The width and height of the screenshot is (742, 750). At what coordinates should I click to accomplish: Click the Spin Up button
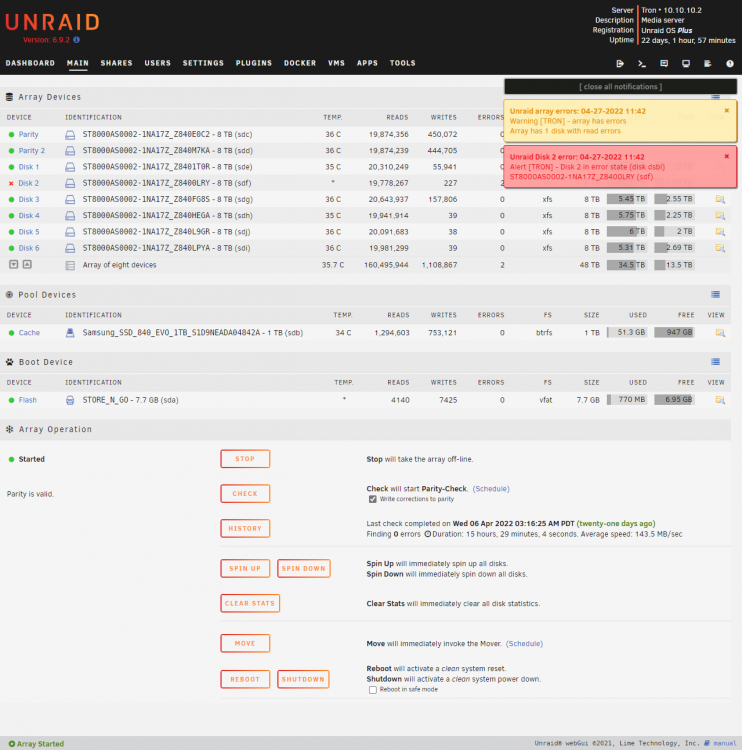click(x=245, y=569)
